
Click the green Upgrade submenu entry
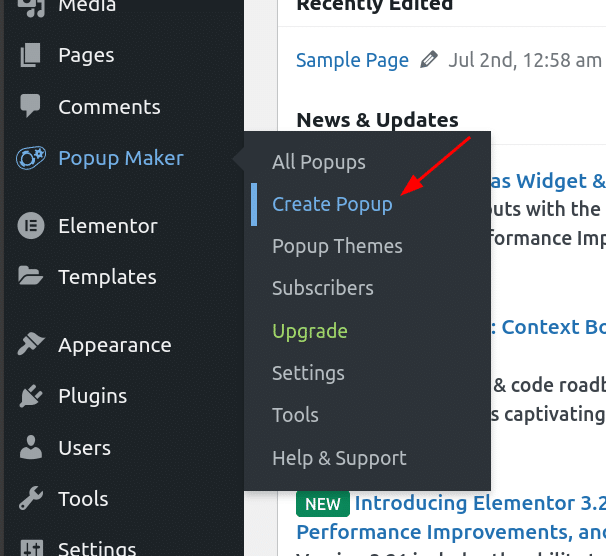point(310,331)
